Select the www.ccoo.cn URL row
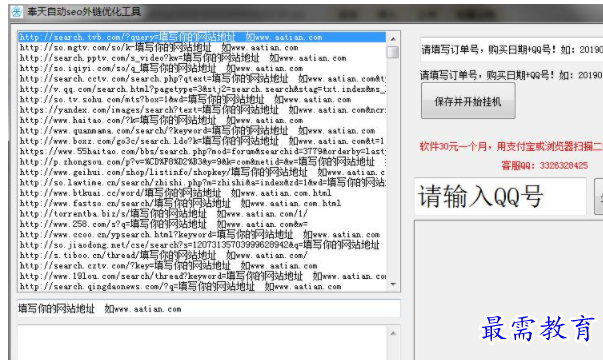This screenshot has width=603, height=360. click(x=202, y=235)
